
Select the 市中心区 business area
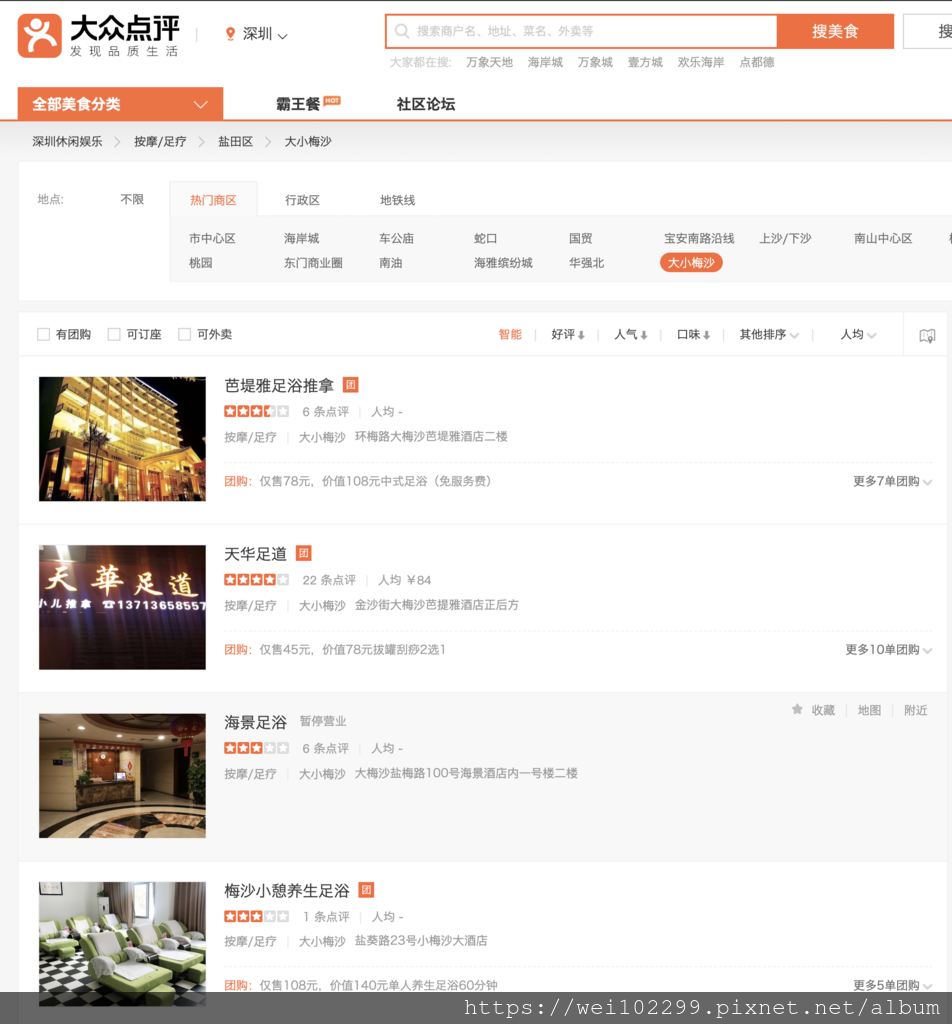coord(212,238)
